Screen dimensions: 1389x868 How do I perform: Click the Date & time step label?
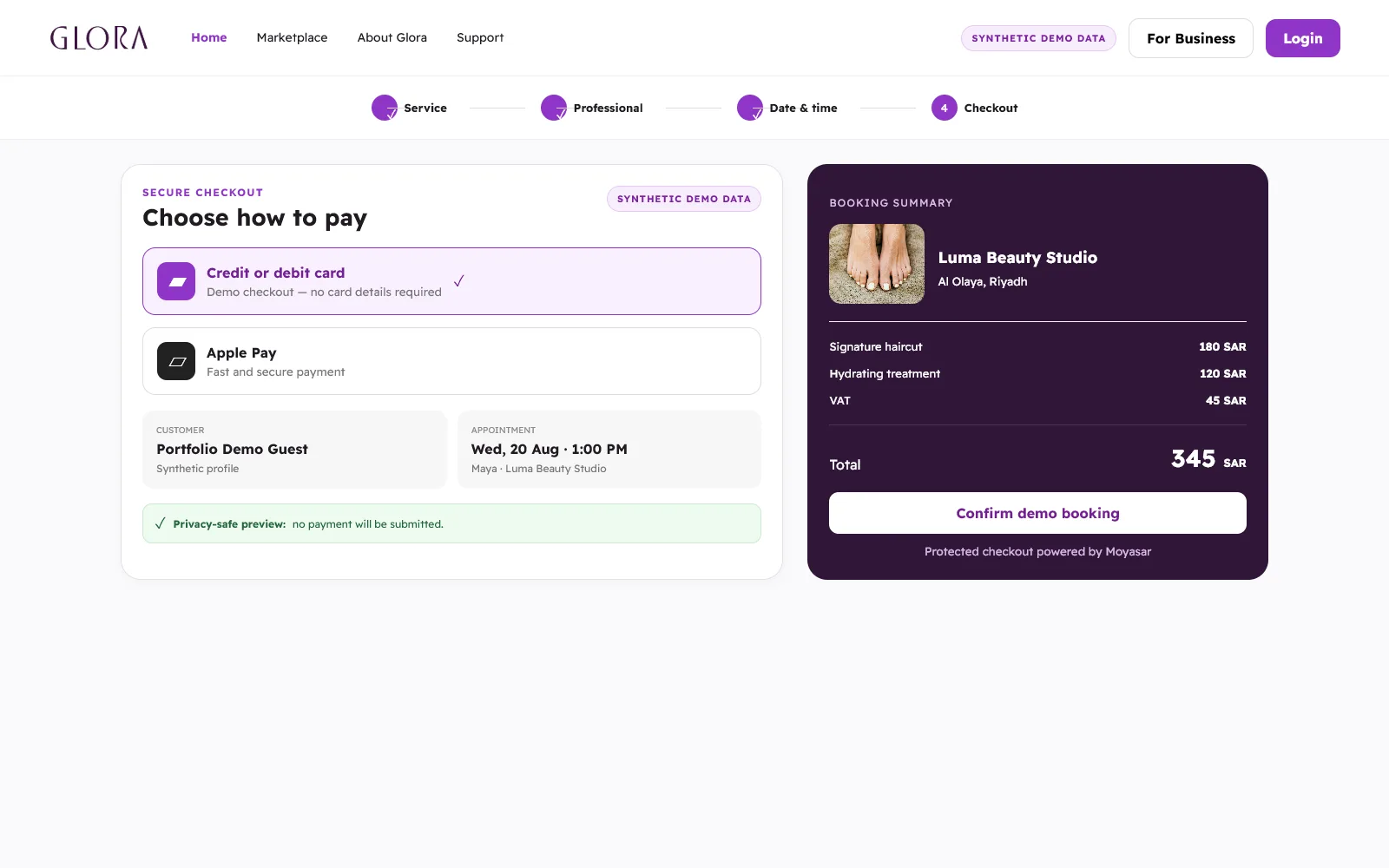coord(804,108)
